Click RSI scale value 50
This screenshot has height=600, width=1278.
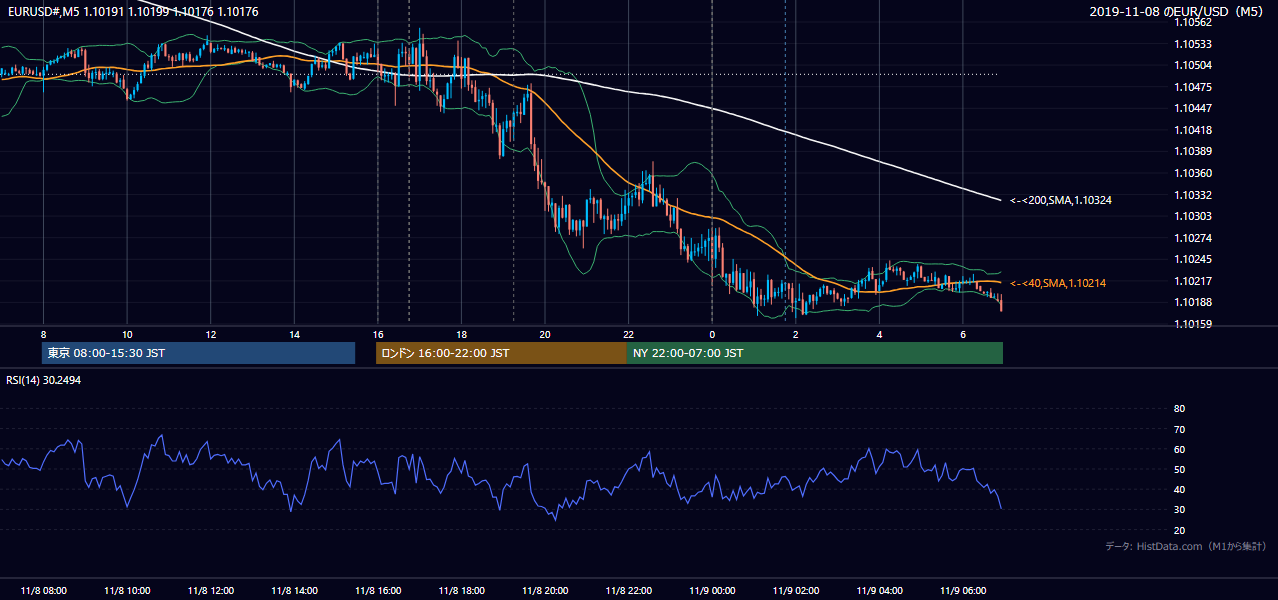tap(1179, 469)
